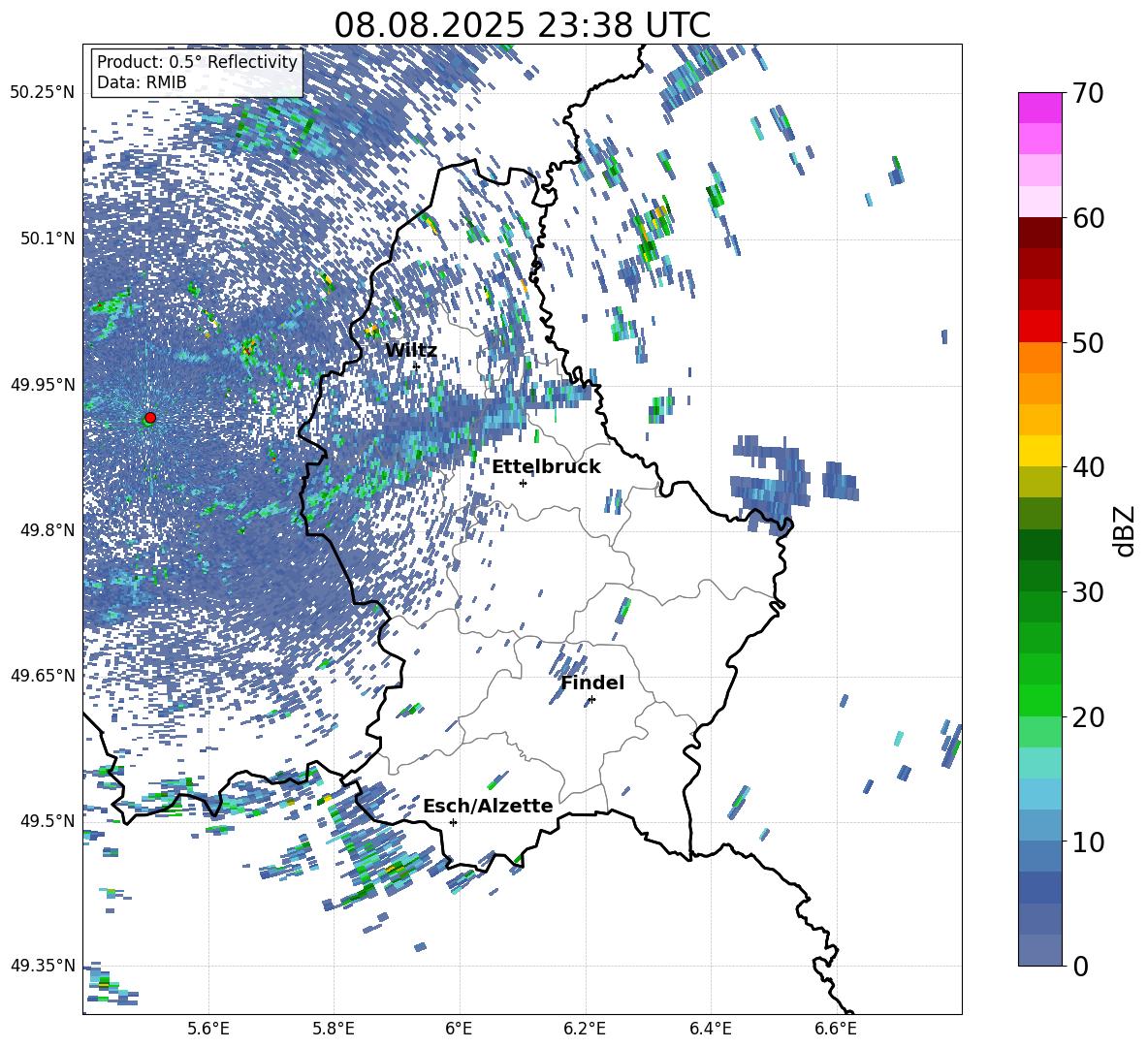The height and width of the screenshot is (1048, 1148).
Task: Click the Findel station label
Action: (592, 683)
